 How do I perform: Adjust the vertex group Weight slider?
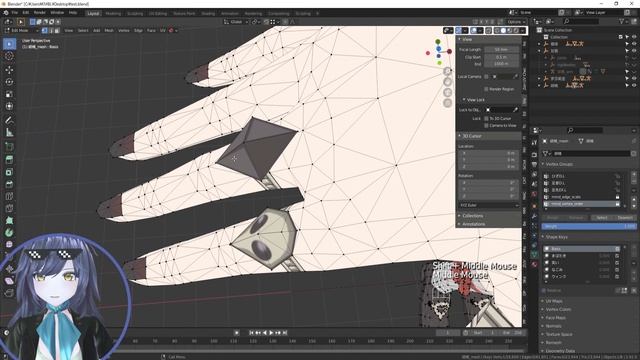tap(589, 226)
